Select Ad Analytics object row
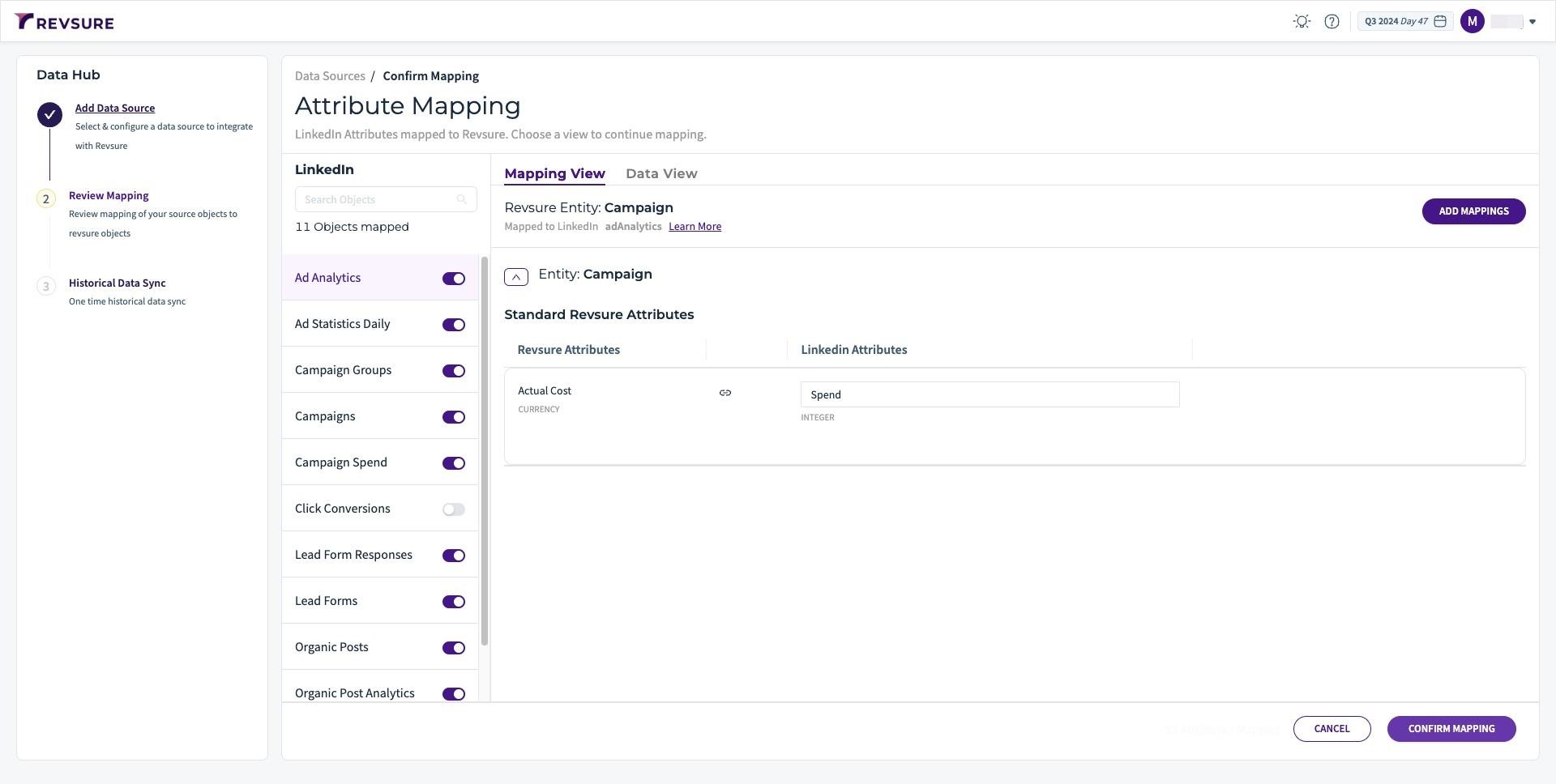Screen dimensions: 1556x784 [380, 278]
